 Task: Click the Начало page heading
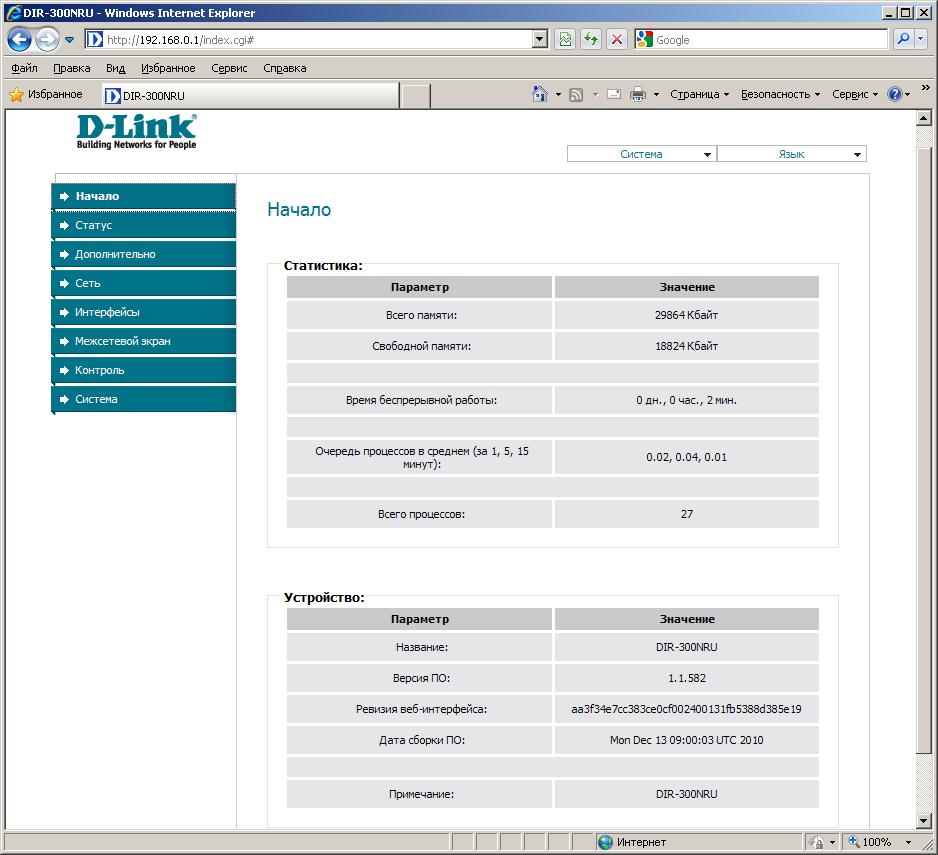pyautogui.click(x=299, y=209)
